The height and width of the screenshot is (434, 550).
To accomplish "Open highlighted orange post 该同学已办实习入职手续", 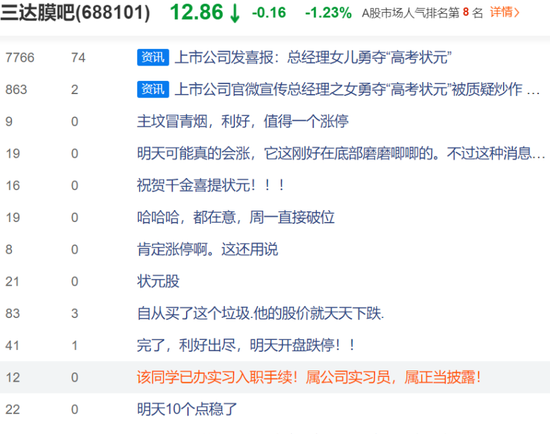I will 309,377.
